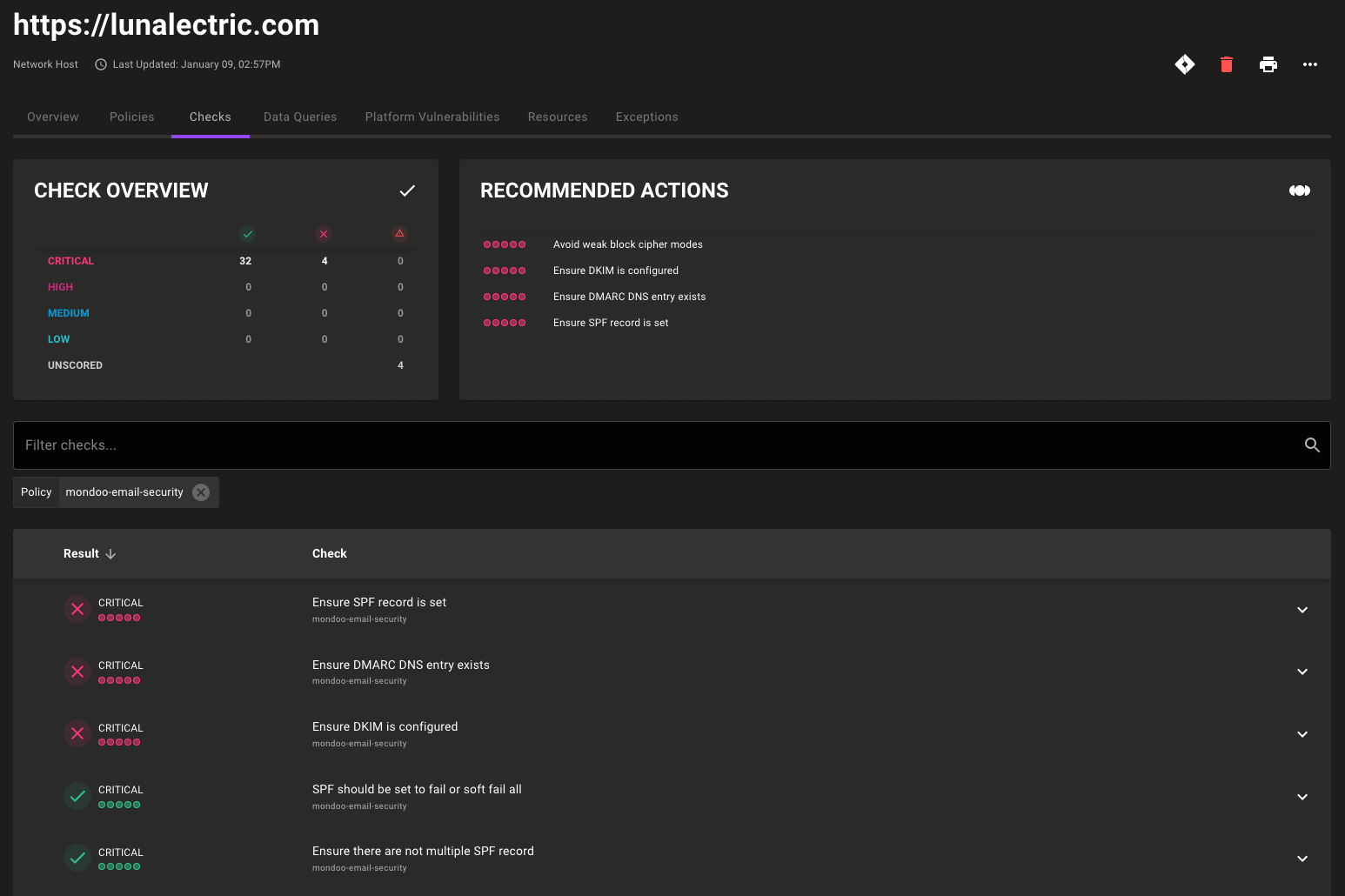
Task: Expand the Ensure SPF record is set row
Action: (1302, 610)
